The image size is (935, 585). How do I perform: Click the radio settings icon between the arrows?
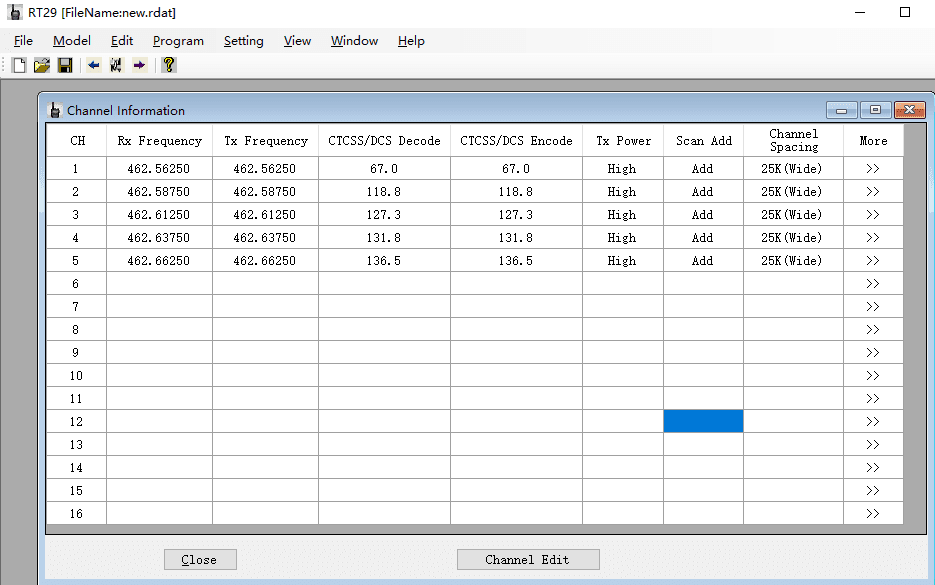(x=116, y=65)
